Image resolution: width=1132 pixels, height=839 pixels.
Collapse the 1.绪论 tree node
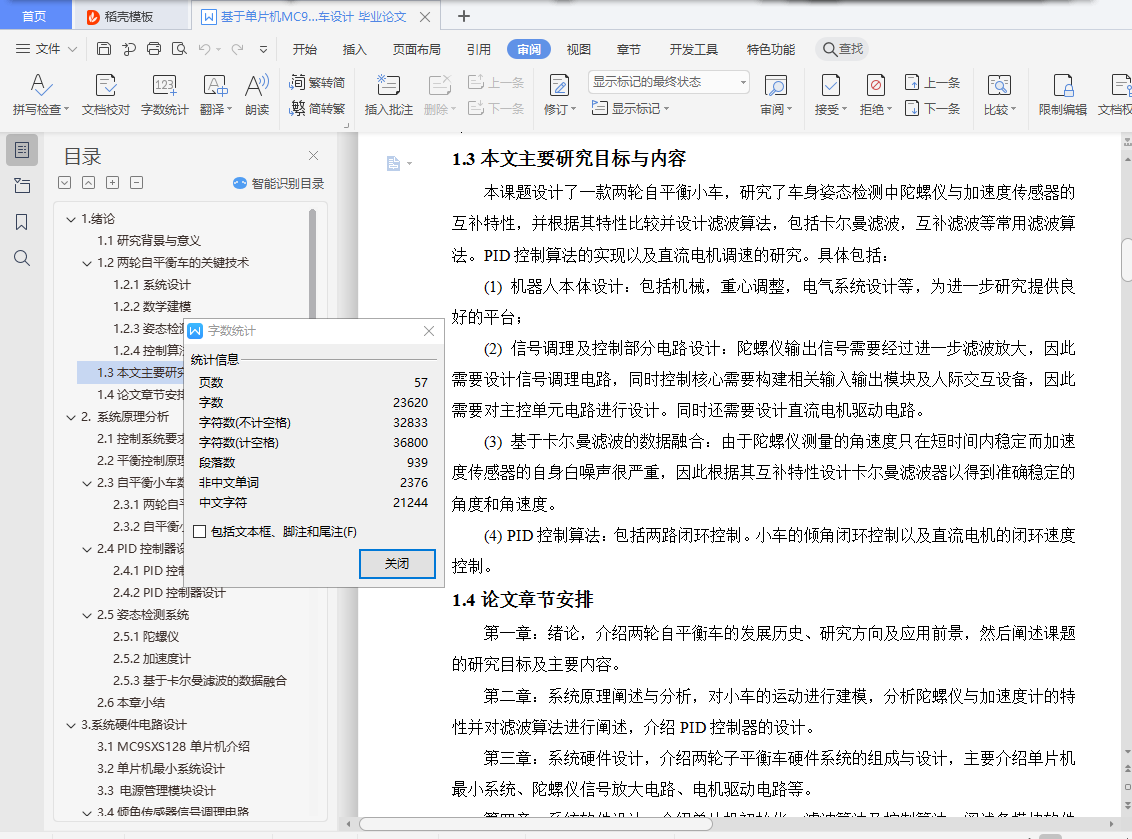tap(71, 219)
